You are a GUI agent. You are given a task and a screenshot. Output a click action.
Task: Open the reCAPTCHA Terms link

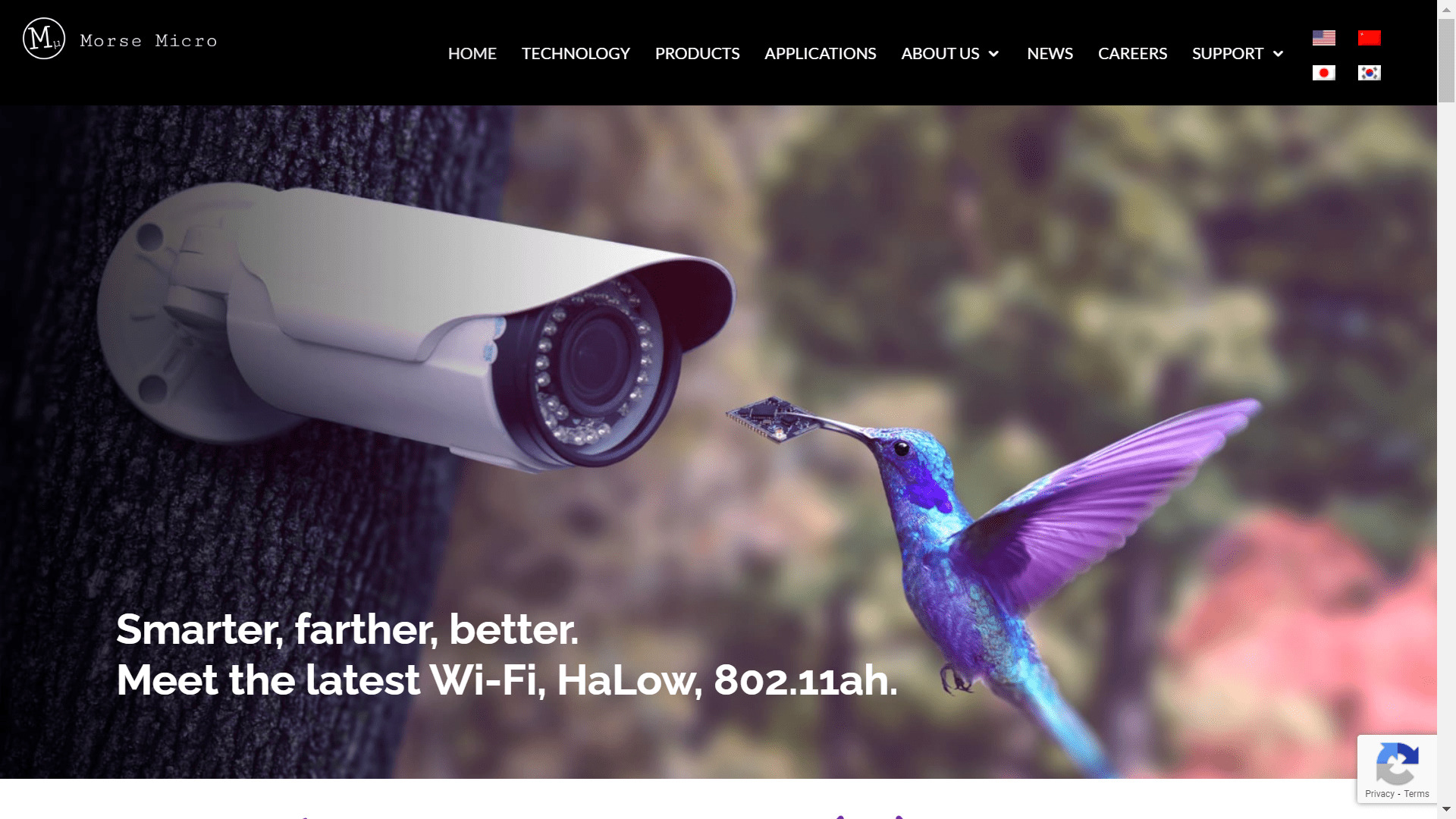click(1417, 794)
